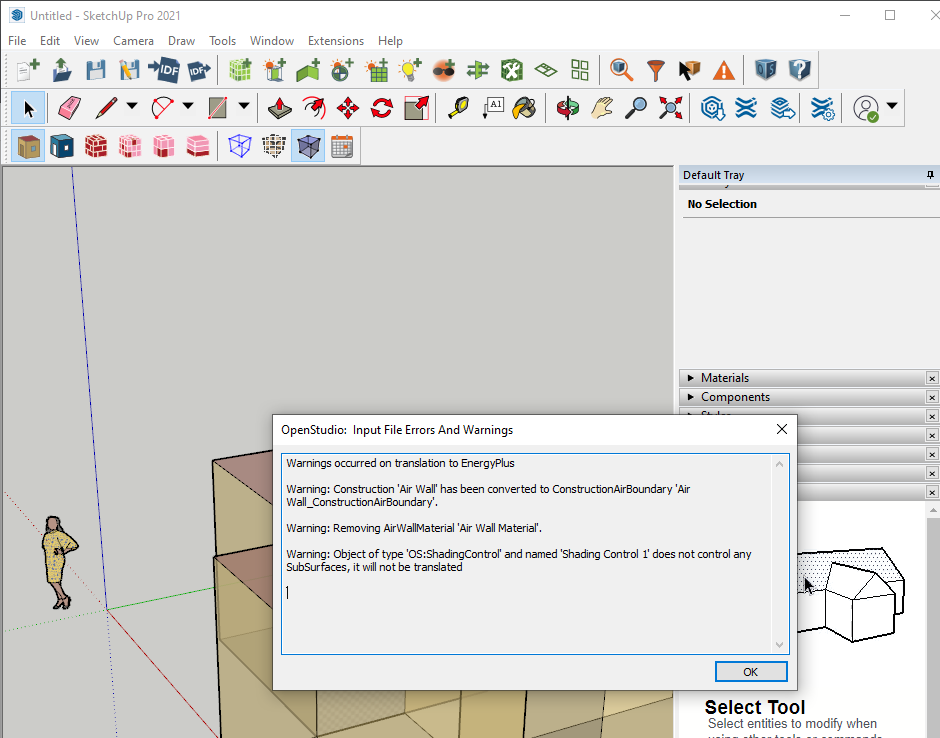The height and width of the screenshot is (738, 940).
Task: Click OK in the warnings dialog
Action: point(751,672)
